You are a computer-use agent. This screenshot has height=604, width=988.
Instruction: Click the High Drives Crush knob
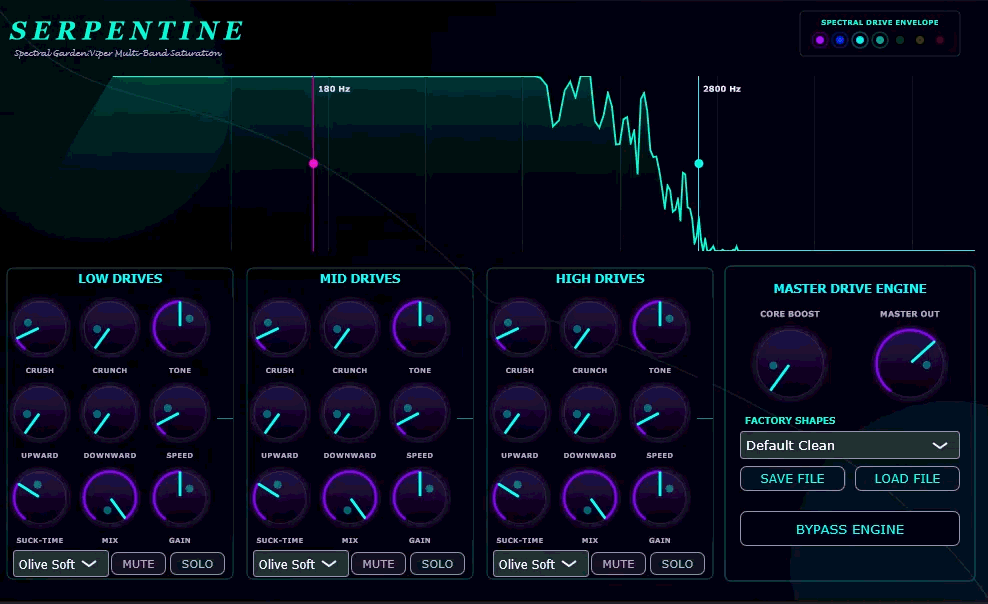click(x=520, y=328)
